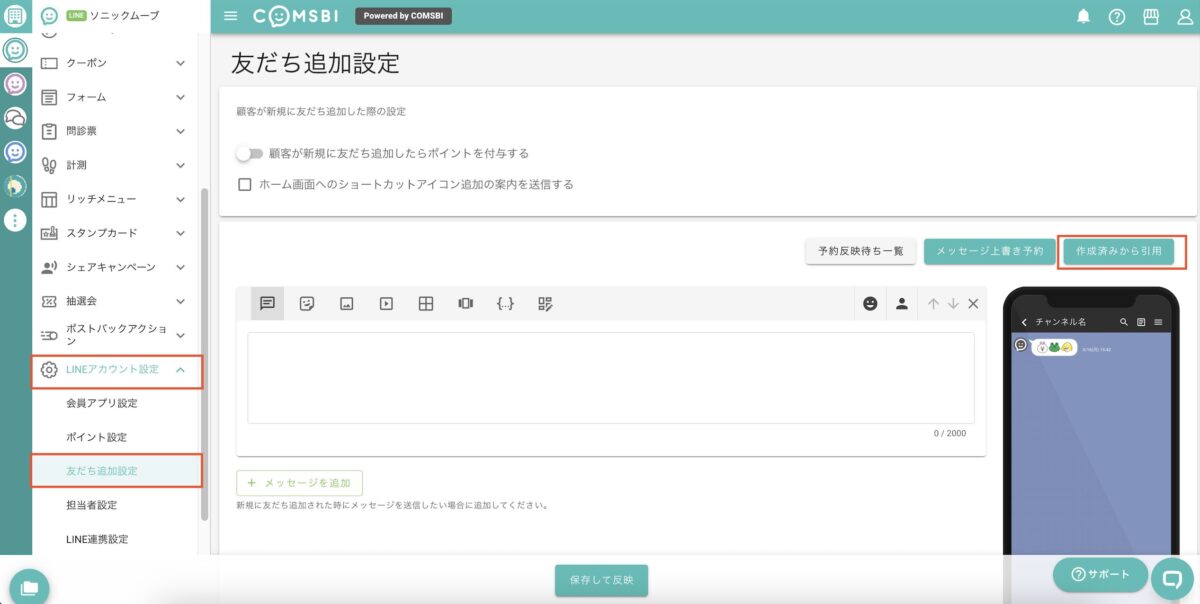Select the sticker message type icon

307,304
